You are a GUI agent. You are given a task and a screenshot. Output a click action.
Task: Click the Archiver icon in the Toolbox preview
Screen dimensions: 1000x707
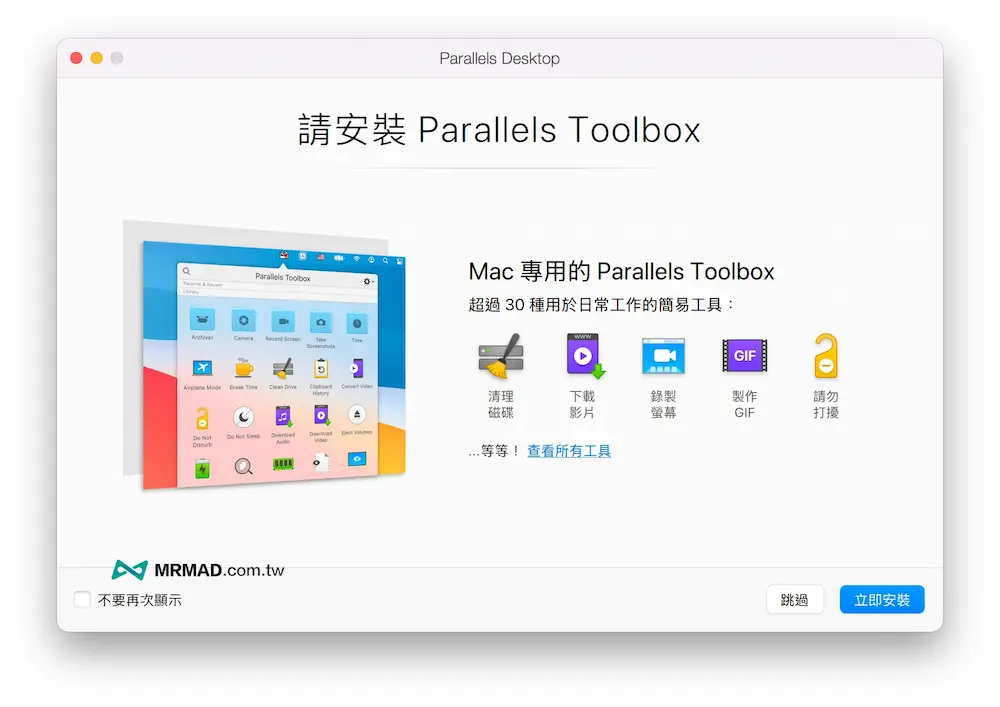click(202, 318)
